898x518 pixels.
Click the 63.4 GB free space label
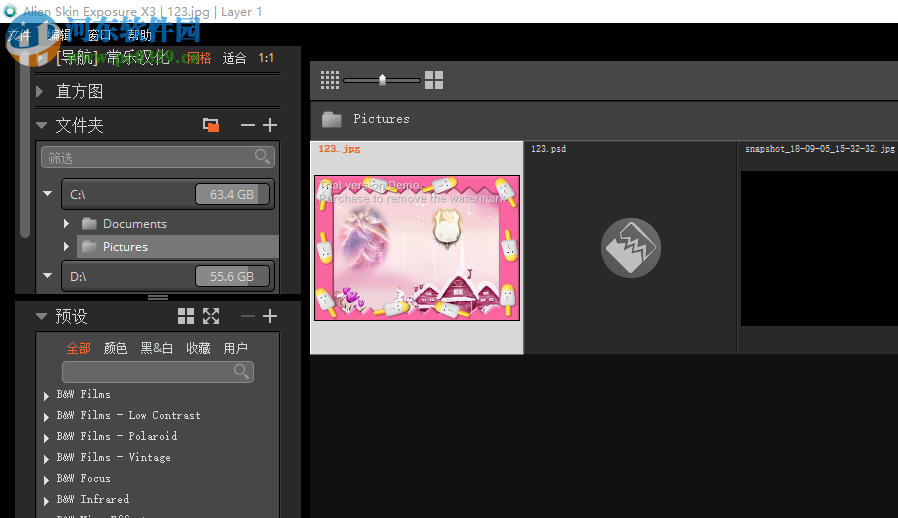(232, 194)
